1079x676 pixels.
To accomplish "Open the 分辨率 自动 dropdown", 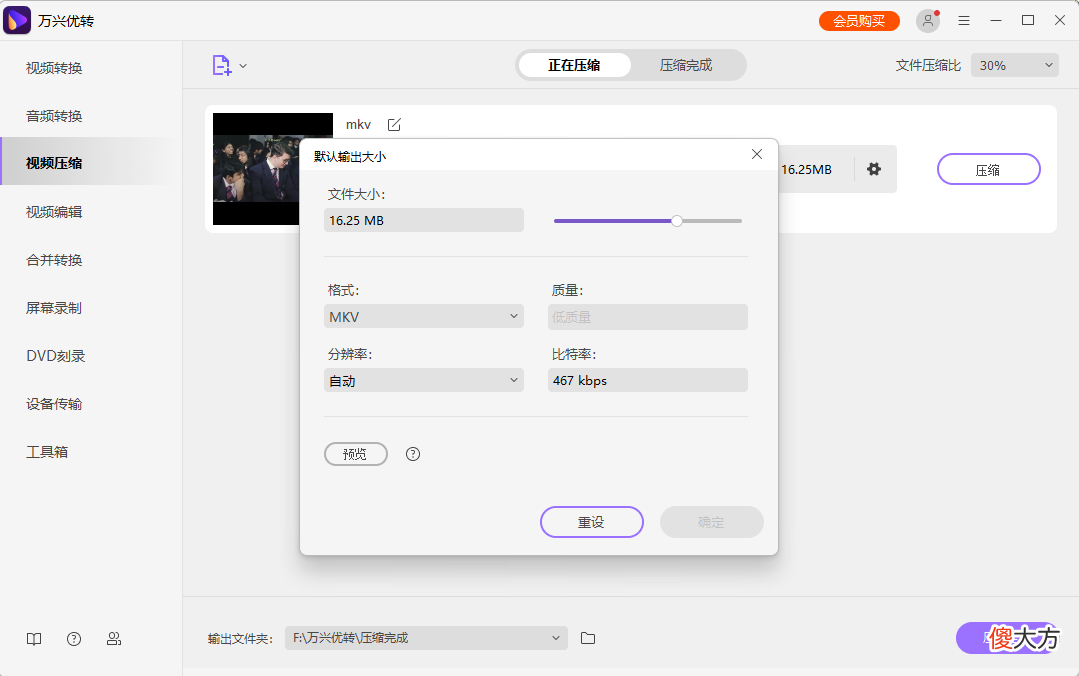I will coord(424,381).
